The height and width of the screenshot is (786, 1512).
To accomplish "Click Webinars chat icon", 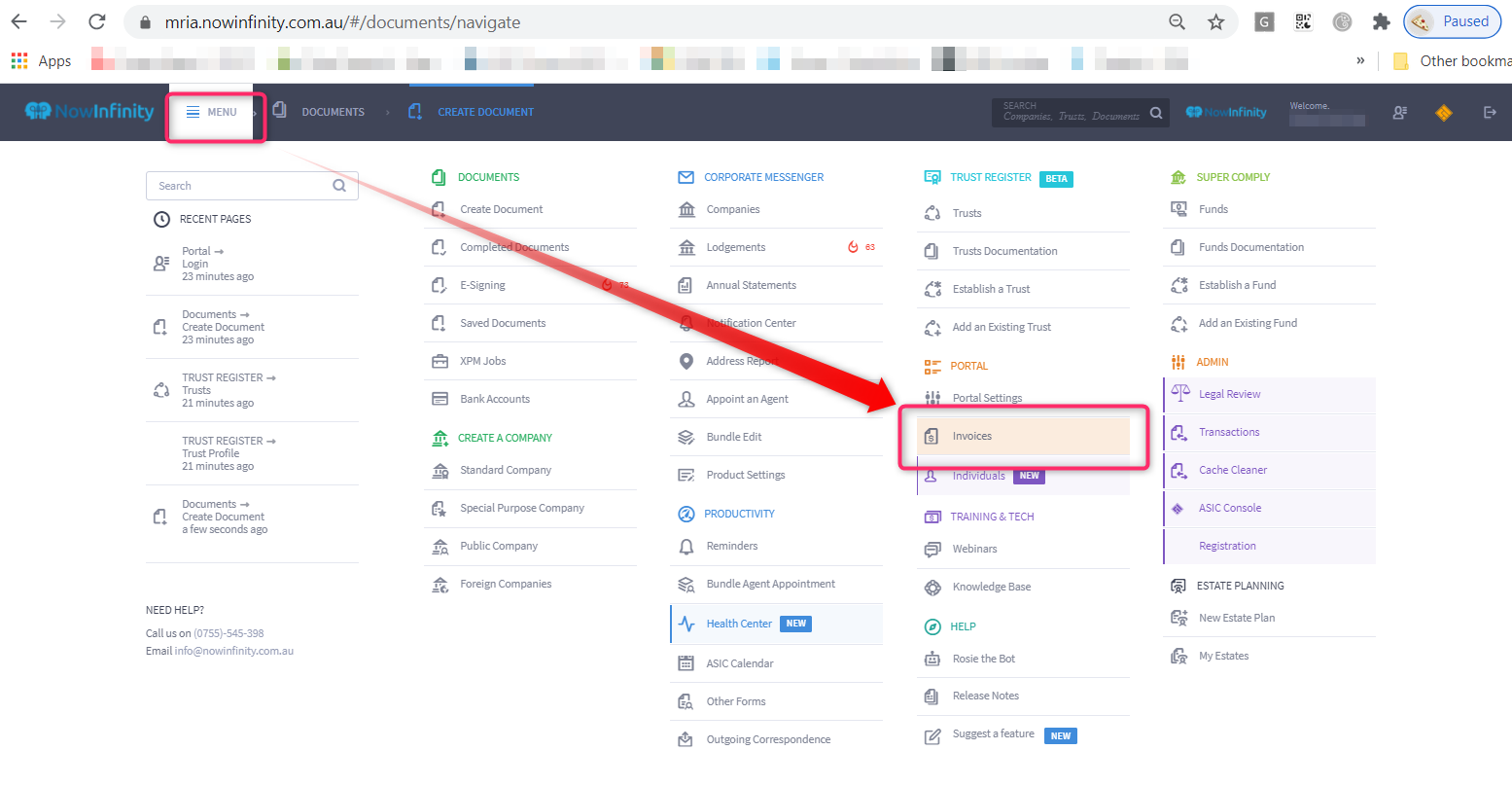I will pyautogui.click(x=932, y=549).
